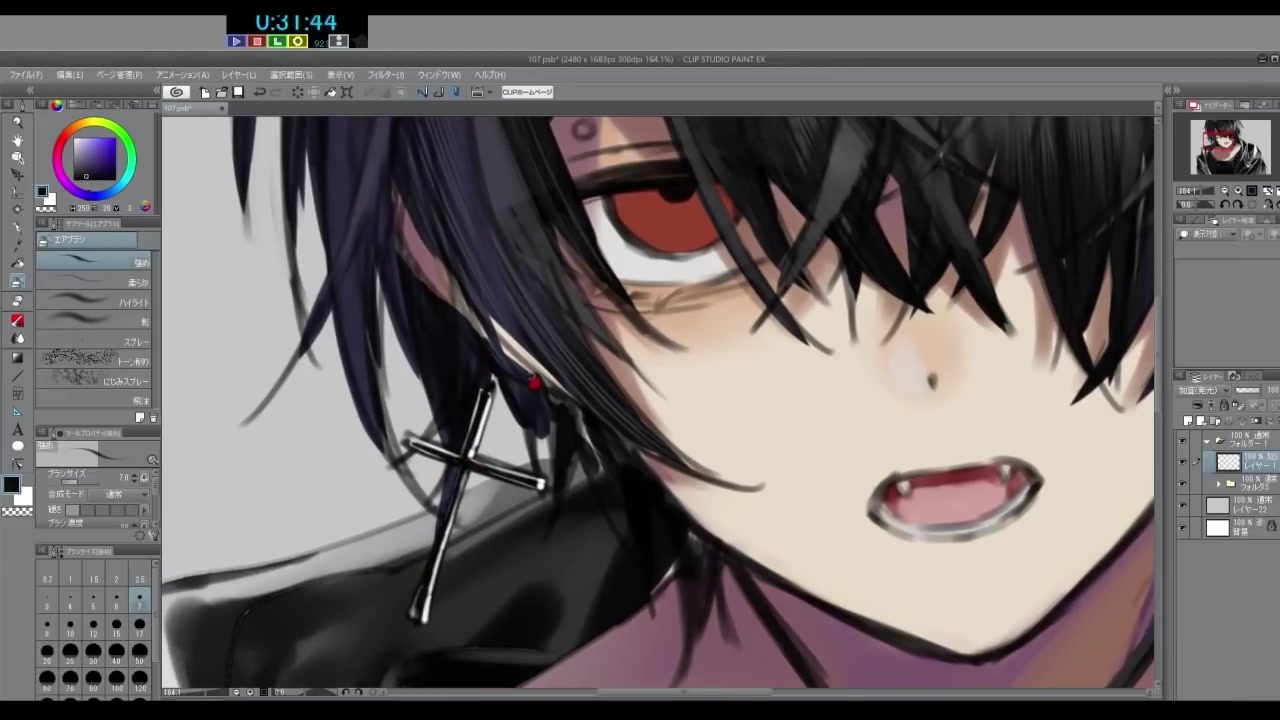Save the document with toolbar icon
The image size is (1280, 720).
[238, 92]
